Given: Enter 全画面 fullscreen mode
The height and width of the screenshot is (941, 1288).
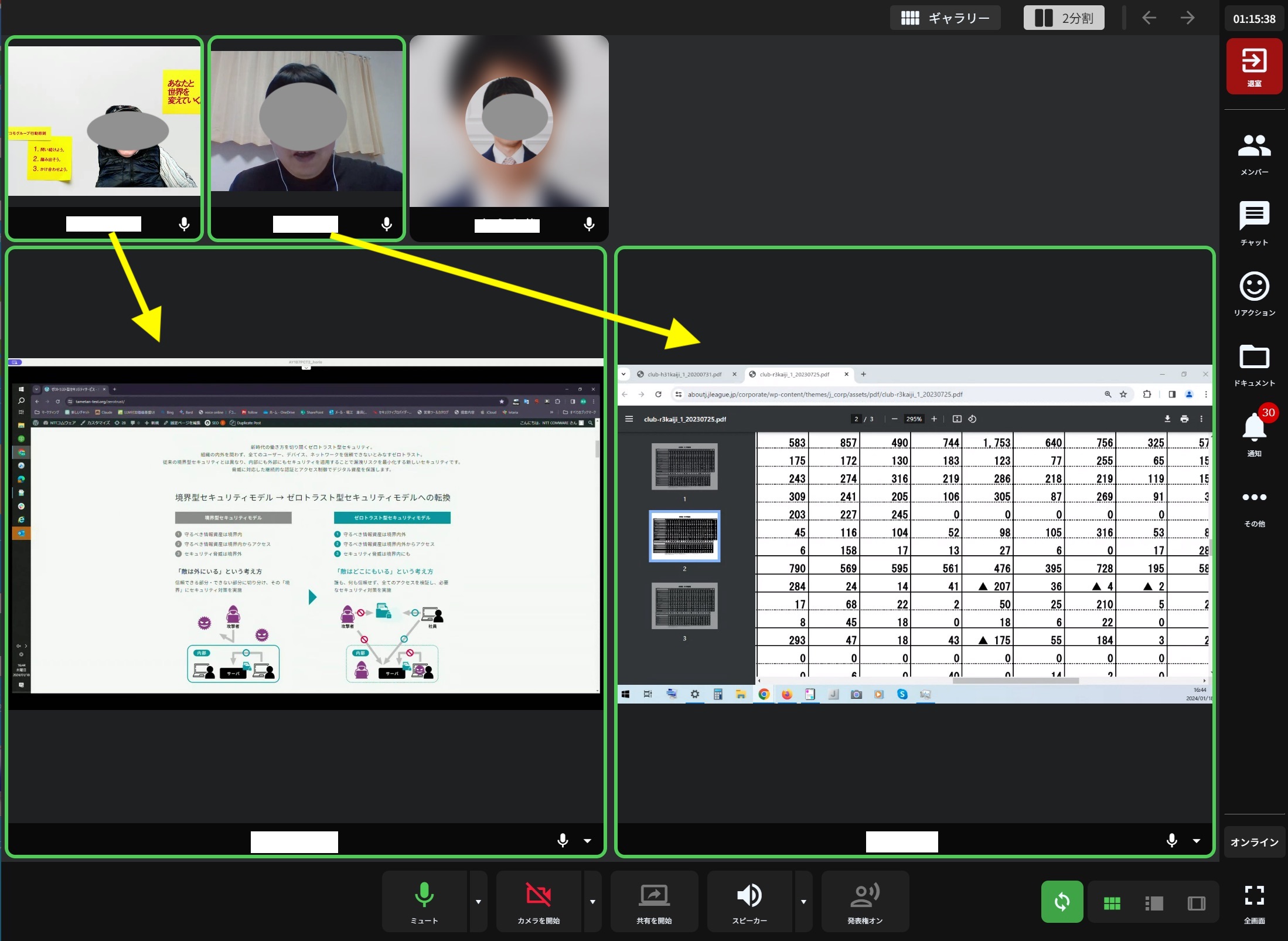Looking at the screenshot, I should tap(1254, 903).
